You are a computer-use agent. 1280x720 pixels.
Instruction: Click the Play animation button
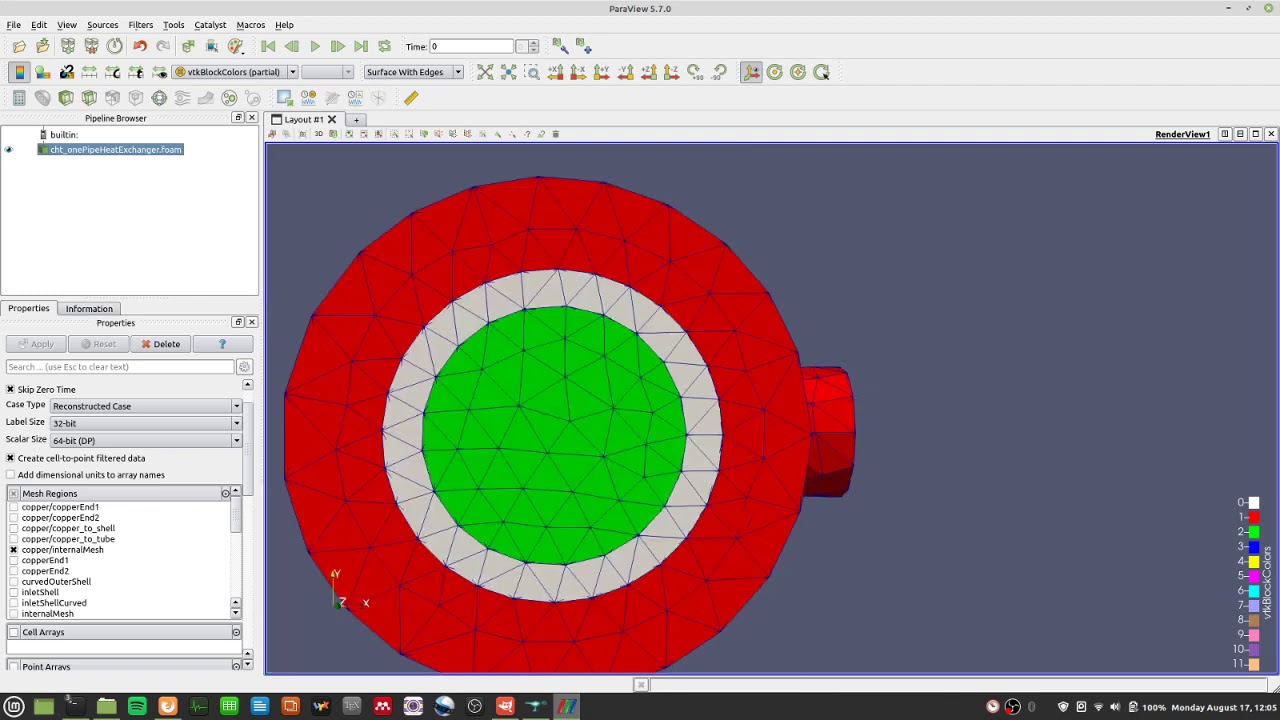pyautogui.click(x=315, y=46)
